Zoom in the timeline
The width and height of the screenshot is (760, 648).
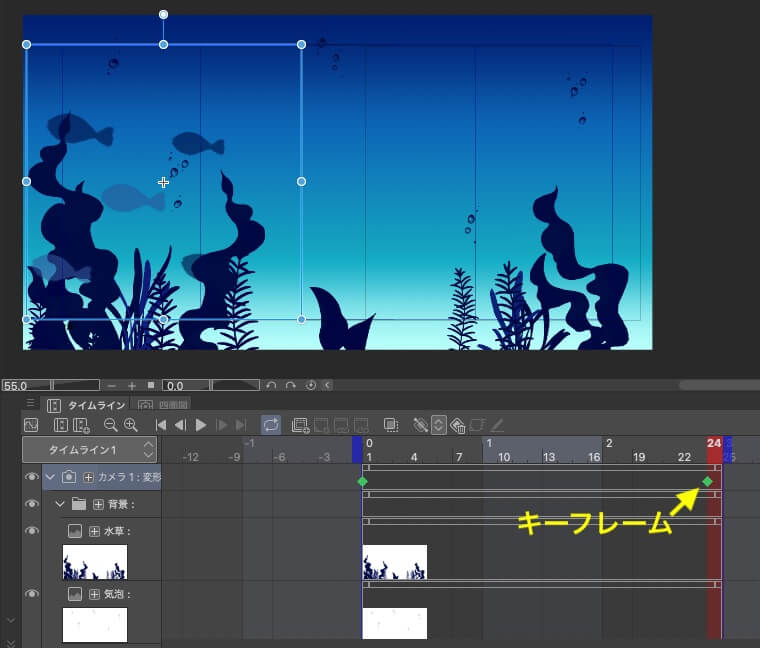pyautogui.click(x=131, y=425)
